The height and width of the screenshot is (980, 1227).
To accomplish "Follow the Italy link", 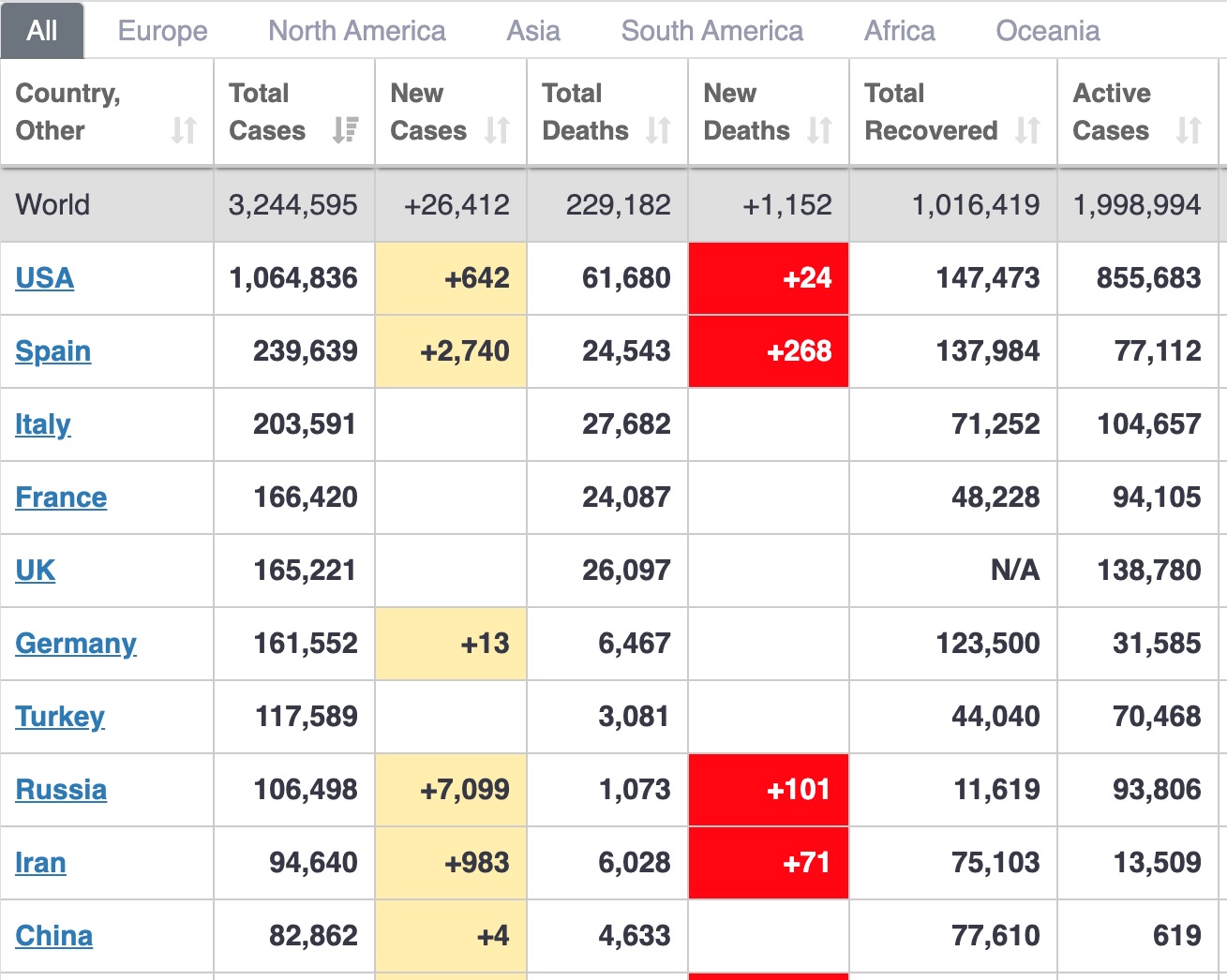I will [43, 424].
